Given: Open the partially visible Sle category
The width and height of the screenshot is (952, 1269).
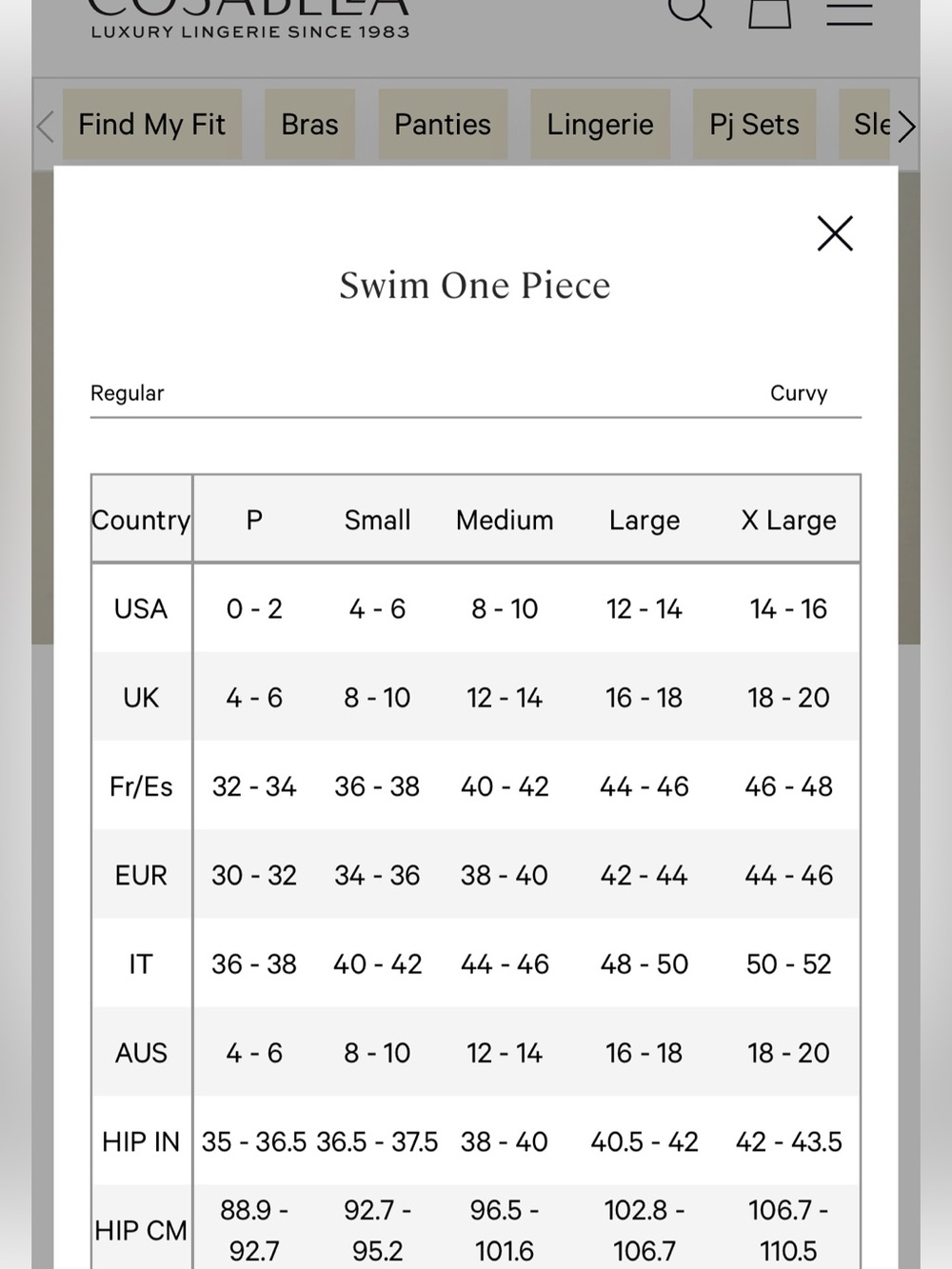Looking at the screenshot, I should [865, 125].
